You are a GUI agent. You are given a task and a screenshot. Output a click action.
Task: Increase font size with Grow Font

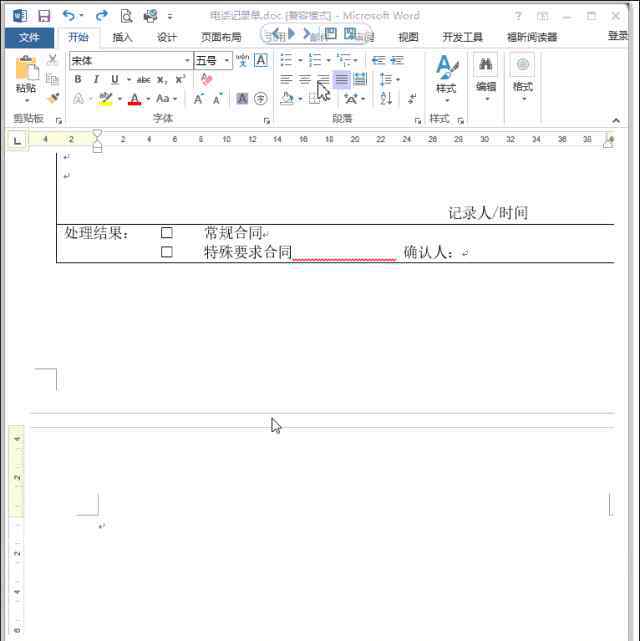pos(199,99)
